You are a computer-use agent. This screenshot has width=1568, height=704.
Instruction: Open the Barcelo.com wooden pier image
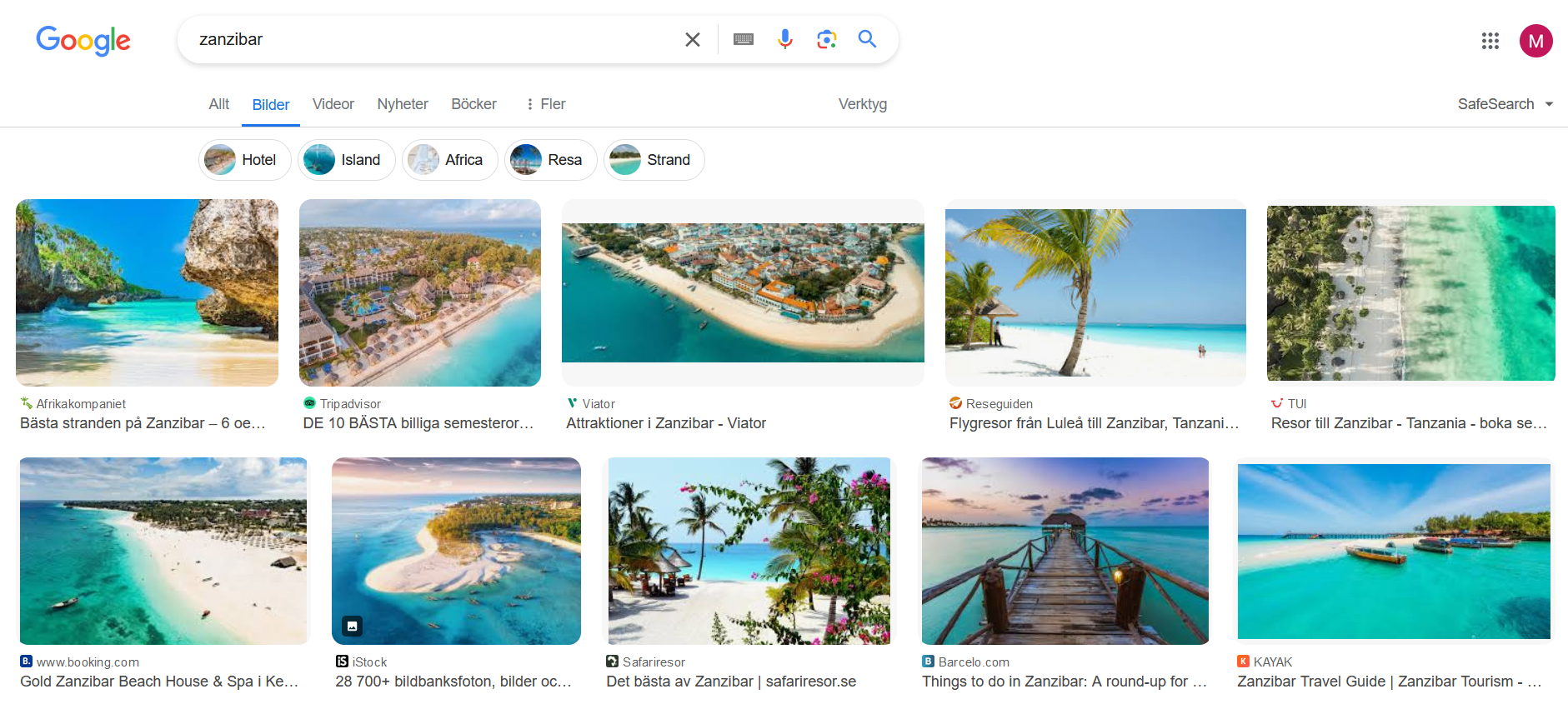coord(1065,551)
